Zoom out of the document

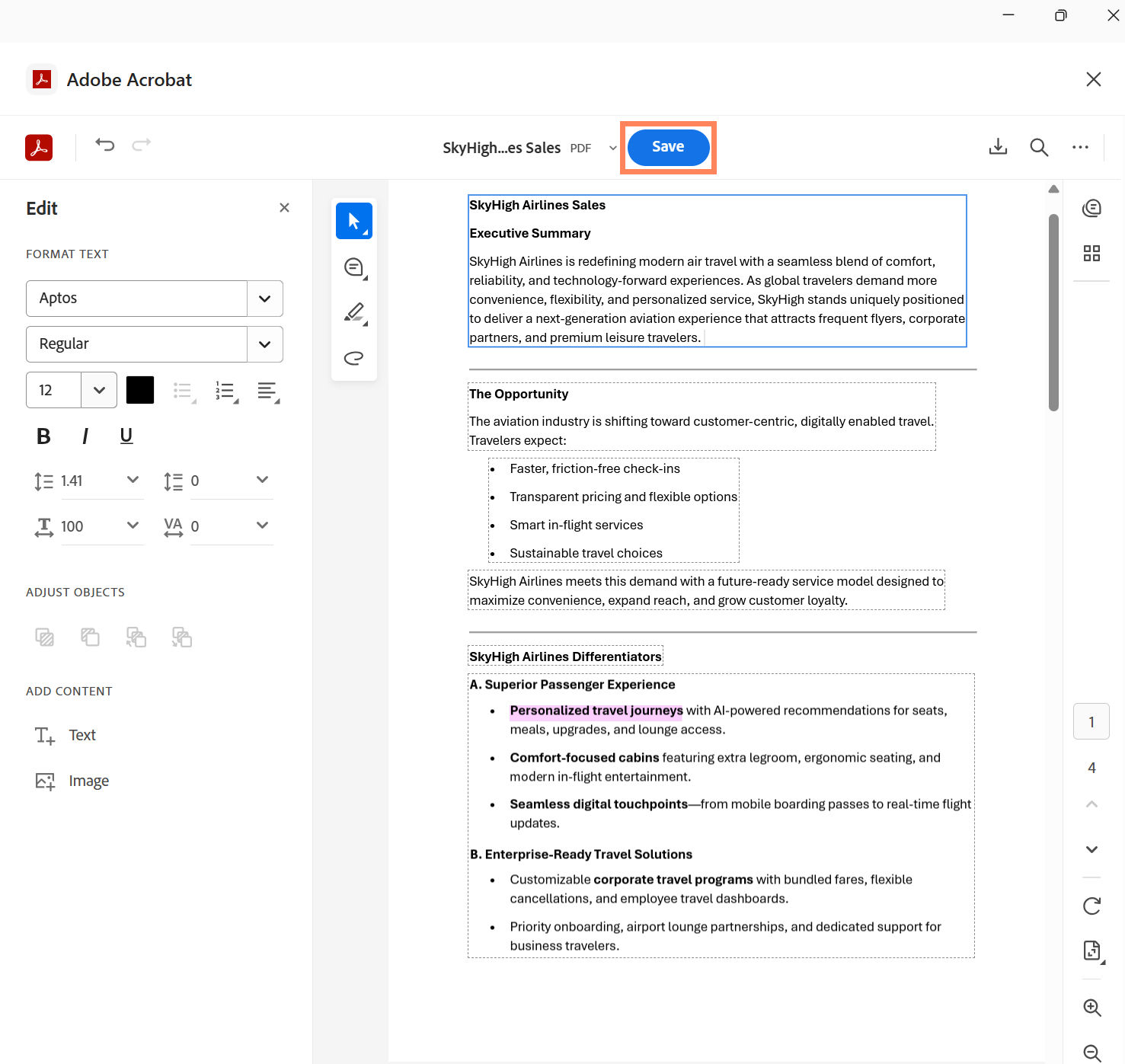tap(1092, 1053)
